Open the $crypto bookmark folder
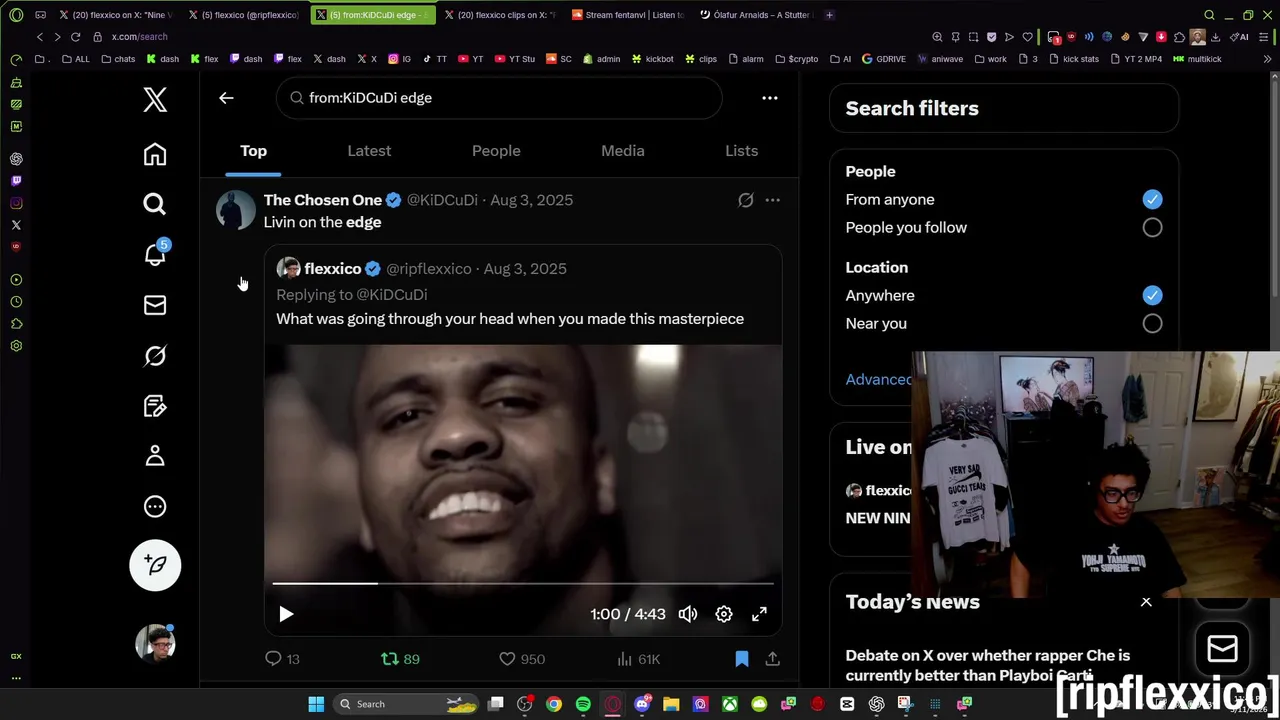The image size is (1280, 720). [x=796, y=59]
